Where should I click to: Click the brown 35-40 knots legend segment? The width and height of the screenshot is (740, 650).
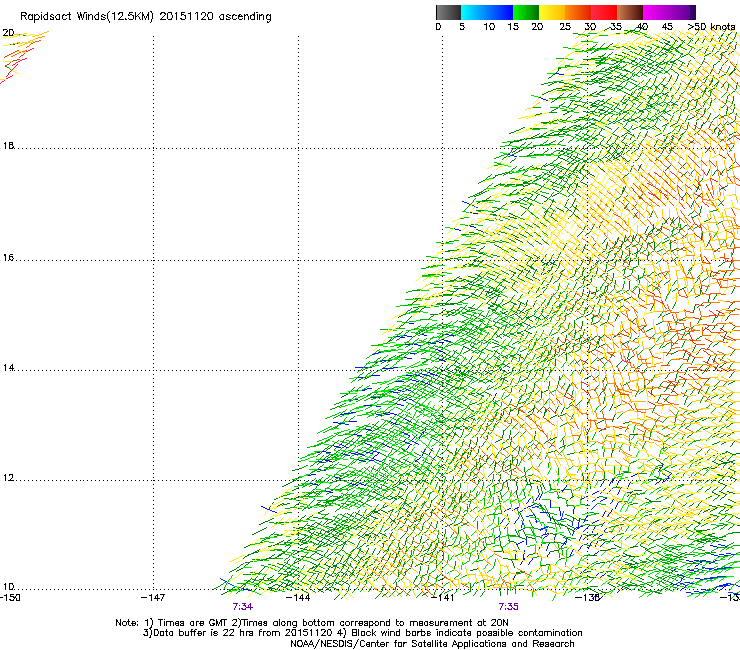pyautogui.click(x=630, y=12)
